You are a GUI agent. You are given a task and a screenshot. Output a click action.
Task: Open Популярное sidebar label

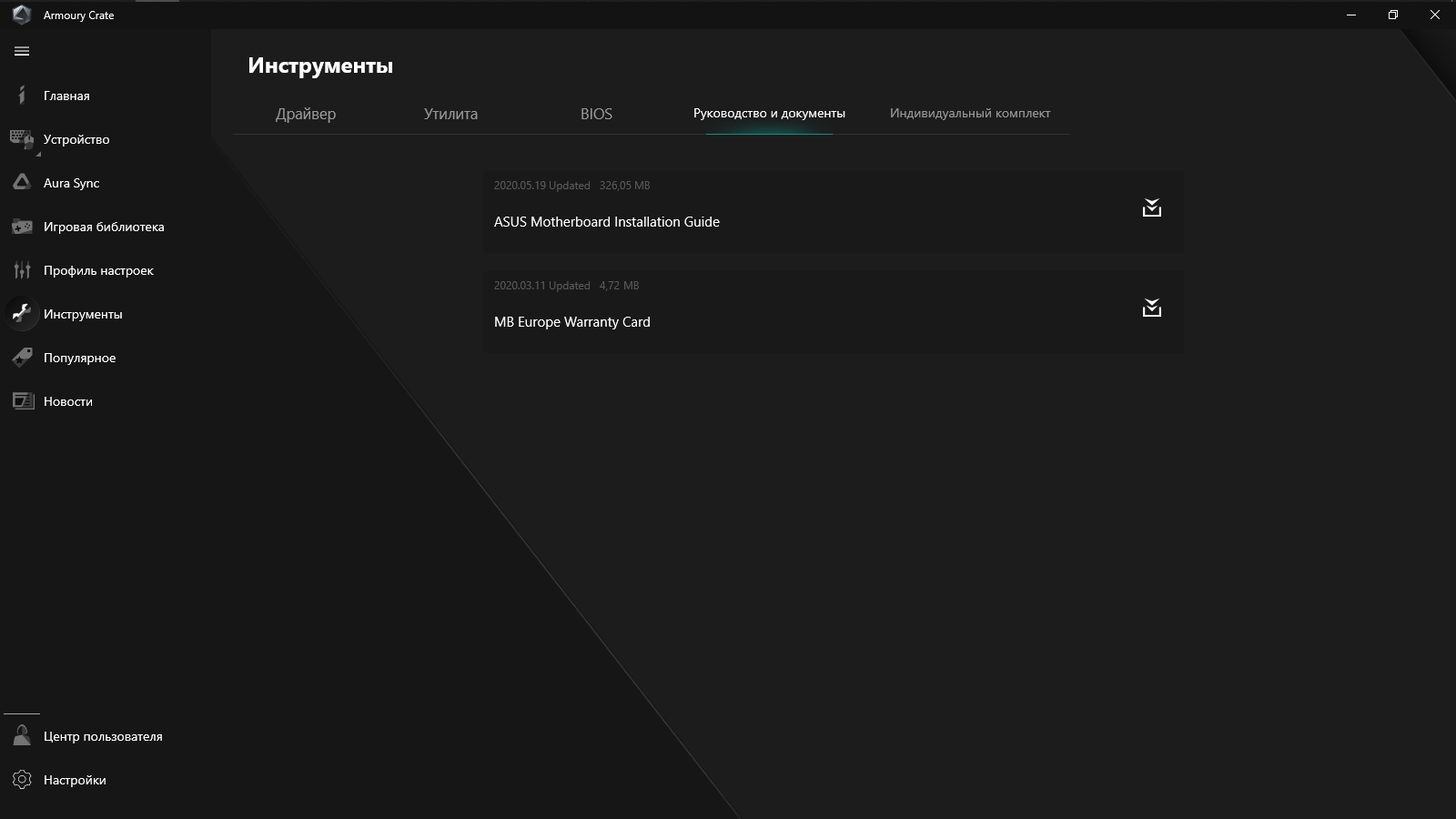coord(79,358)
